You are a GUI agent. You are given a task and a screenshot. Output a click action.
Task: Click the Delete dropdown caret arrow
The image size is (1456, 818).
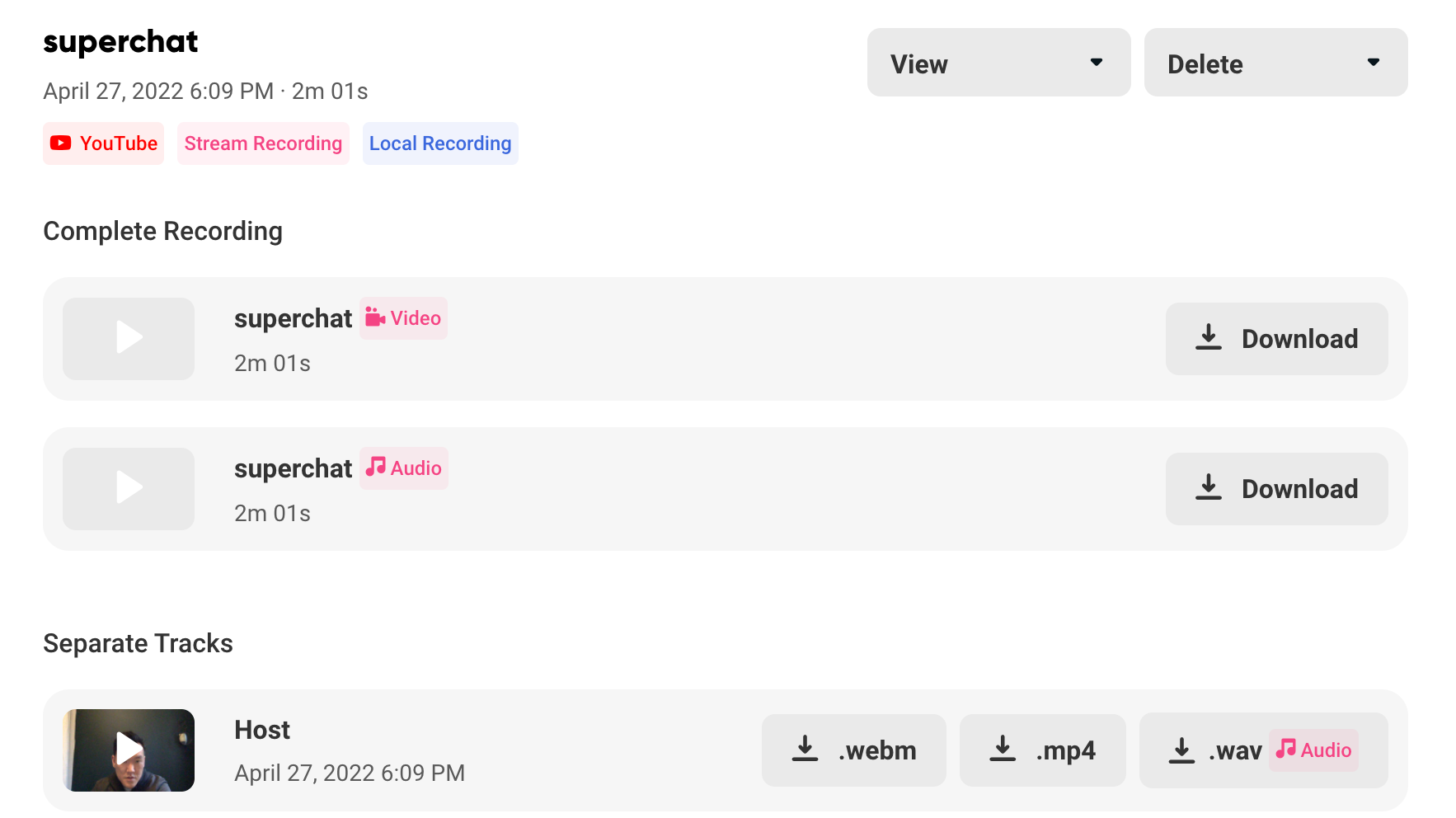[x=1374, y=63]
